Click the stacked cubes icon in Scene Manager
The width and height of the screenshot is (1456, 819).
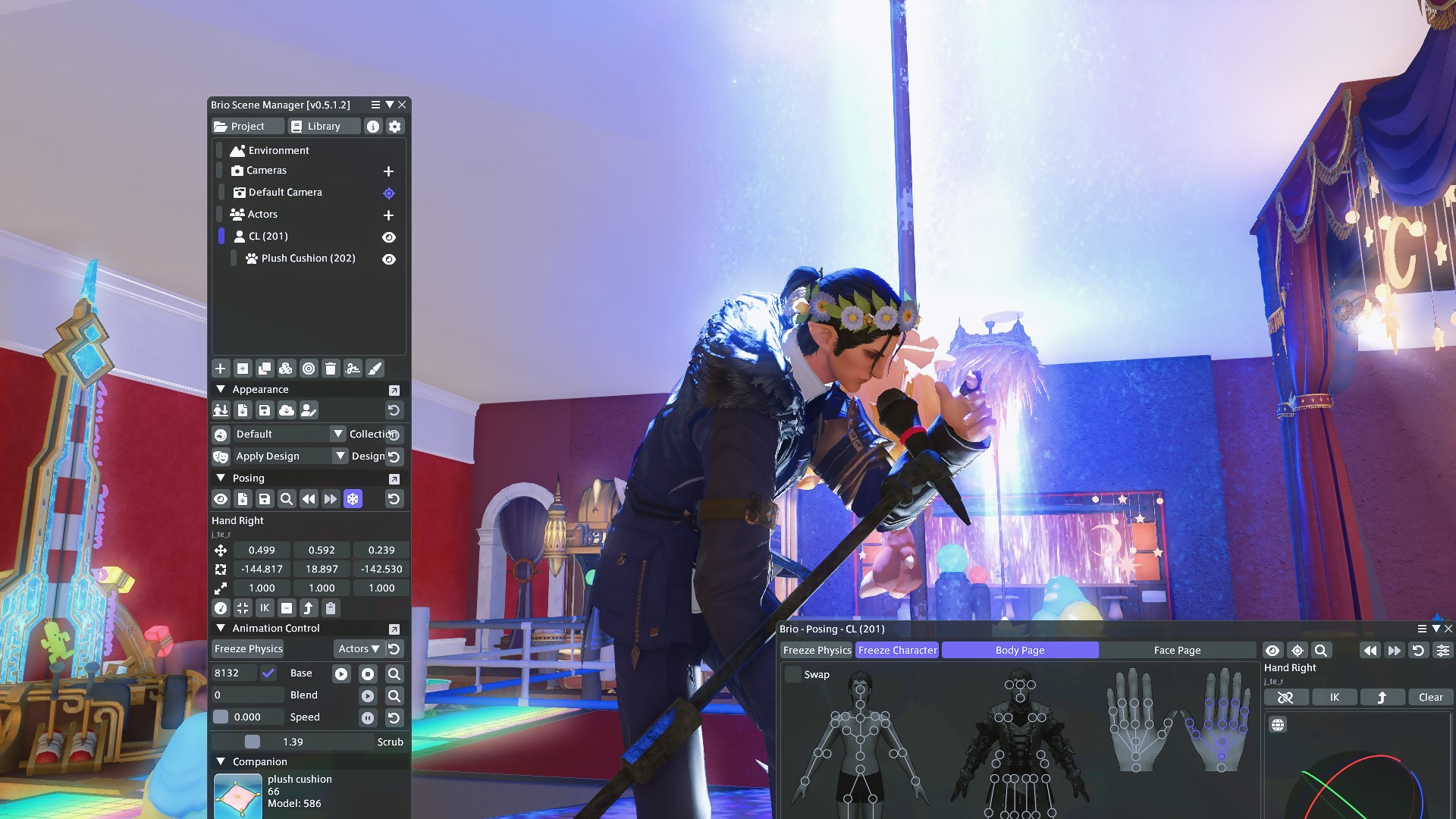click(286, 369)
